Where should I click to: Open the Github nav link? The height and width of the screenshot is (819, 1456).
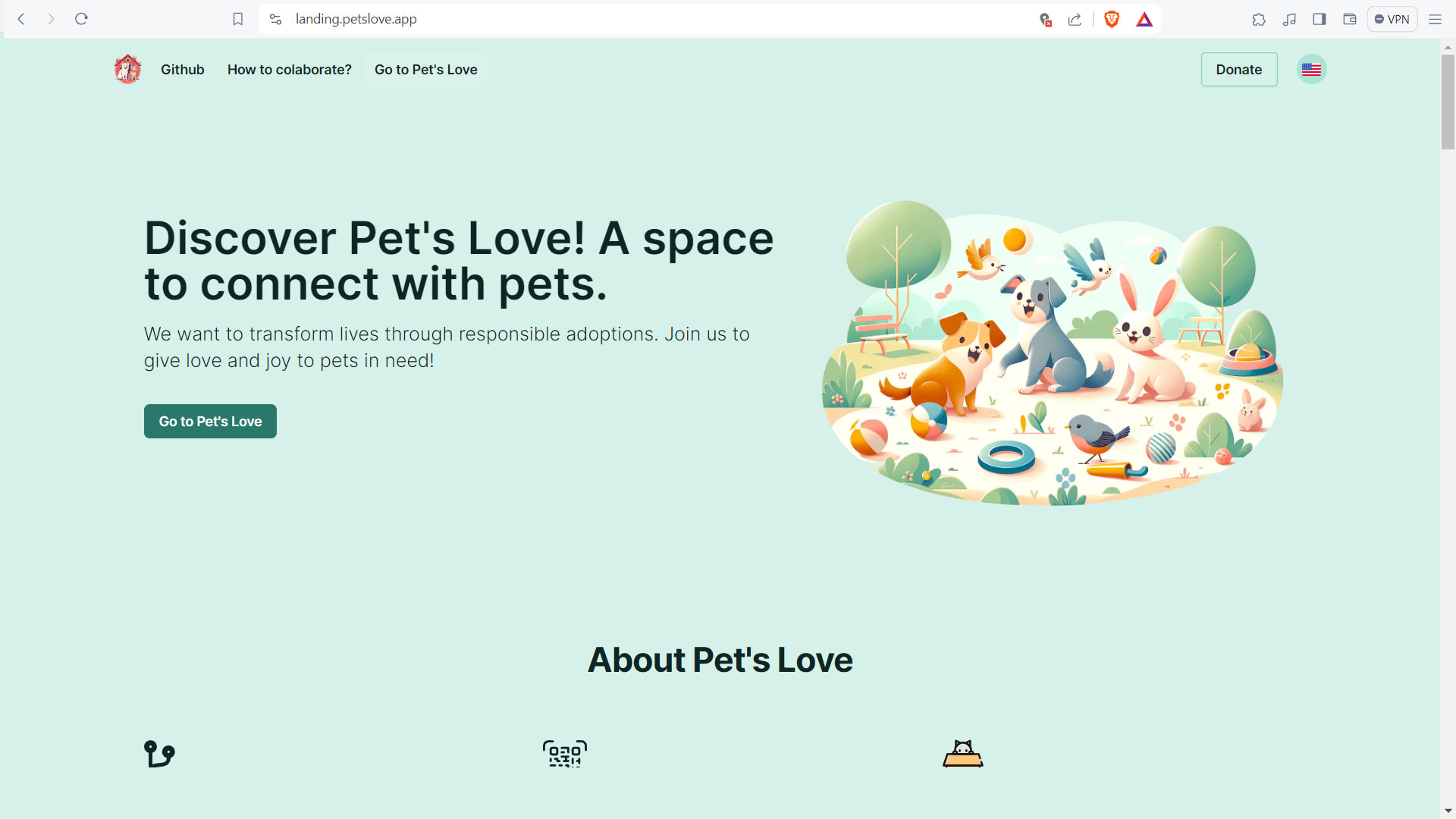coord(183,69)
